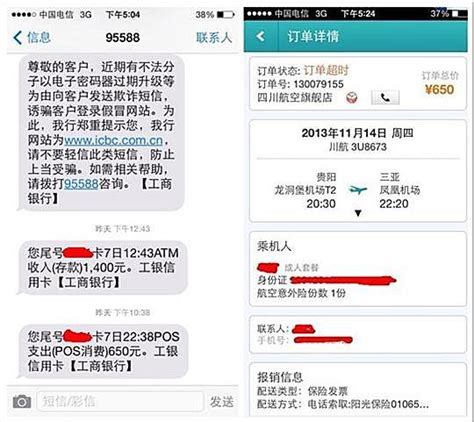Tap the airplane icon between airports
This screenshot has height=422, width=474.
click(x=358, y=190)
